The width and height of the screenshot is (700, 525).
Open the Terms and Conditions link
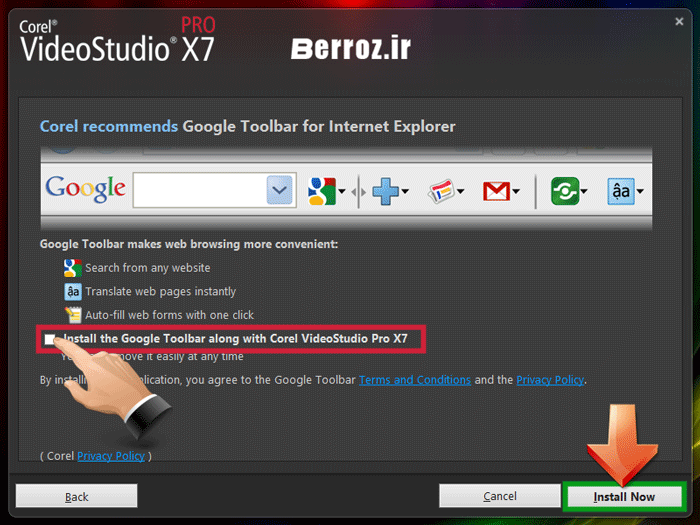point(415,380)
